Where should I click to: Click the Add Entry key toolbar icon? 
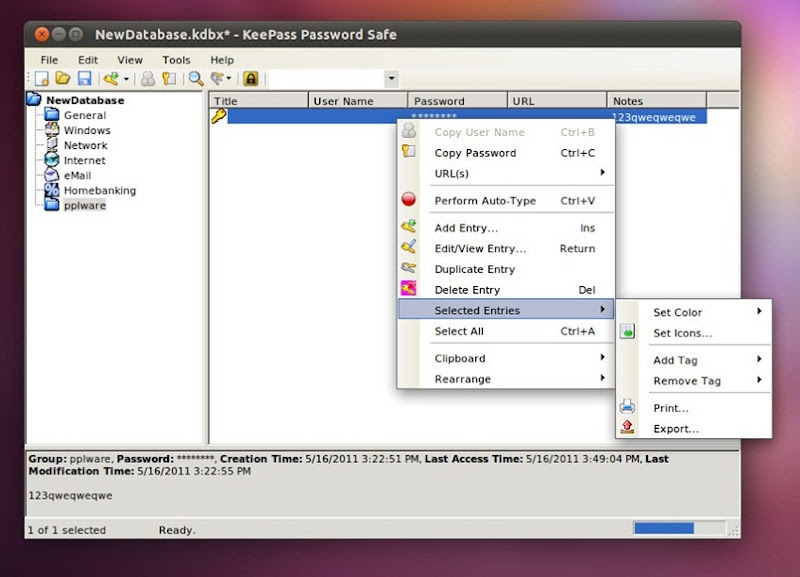coord(111,79)
